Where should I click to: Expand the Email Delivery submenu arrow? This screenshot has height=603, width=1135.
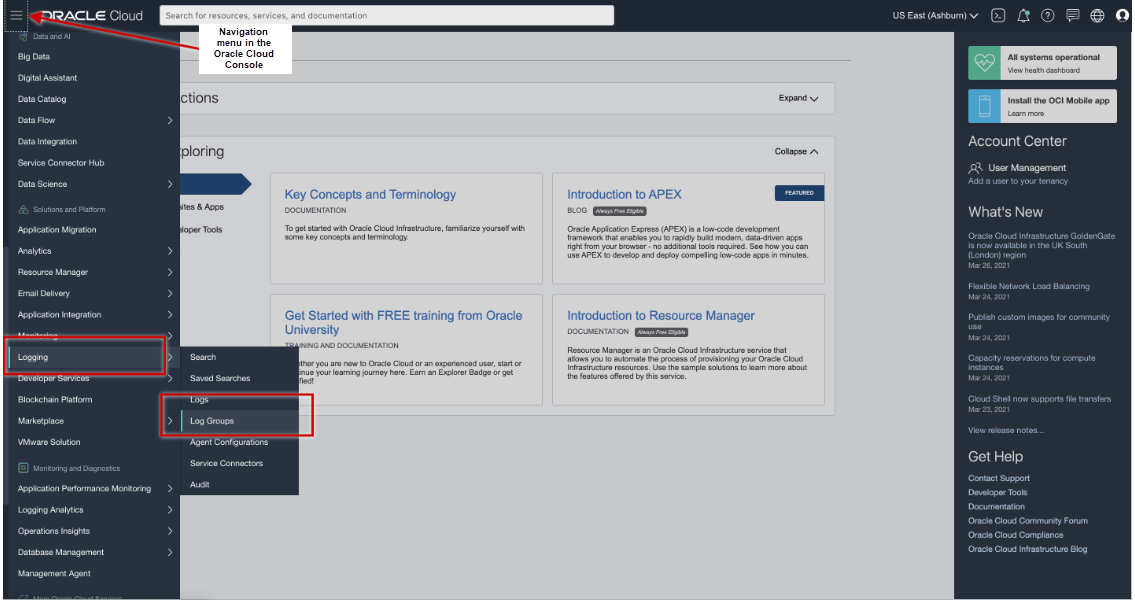pyautogui.click(x=170, y=293)
